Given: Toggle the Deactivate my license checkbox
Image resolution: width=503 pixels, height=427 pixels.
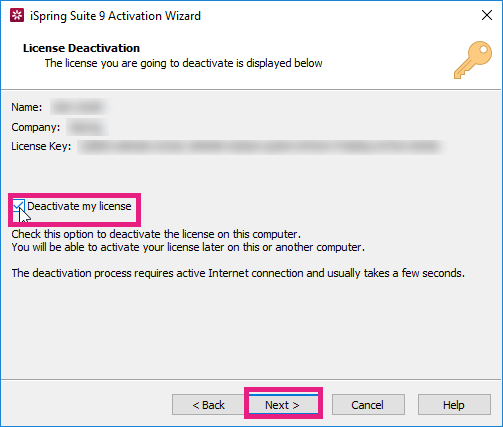Looking at the screenshot, I should 19,206.
